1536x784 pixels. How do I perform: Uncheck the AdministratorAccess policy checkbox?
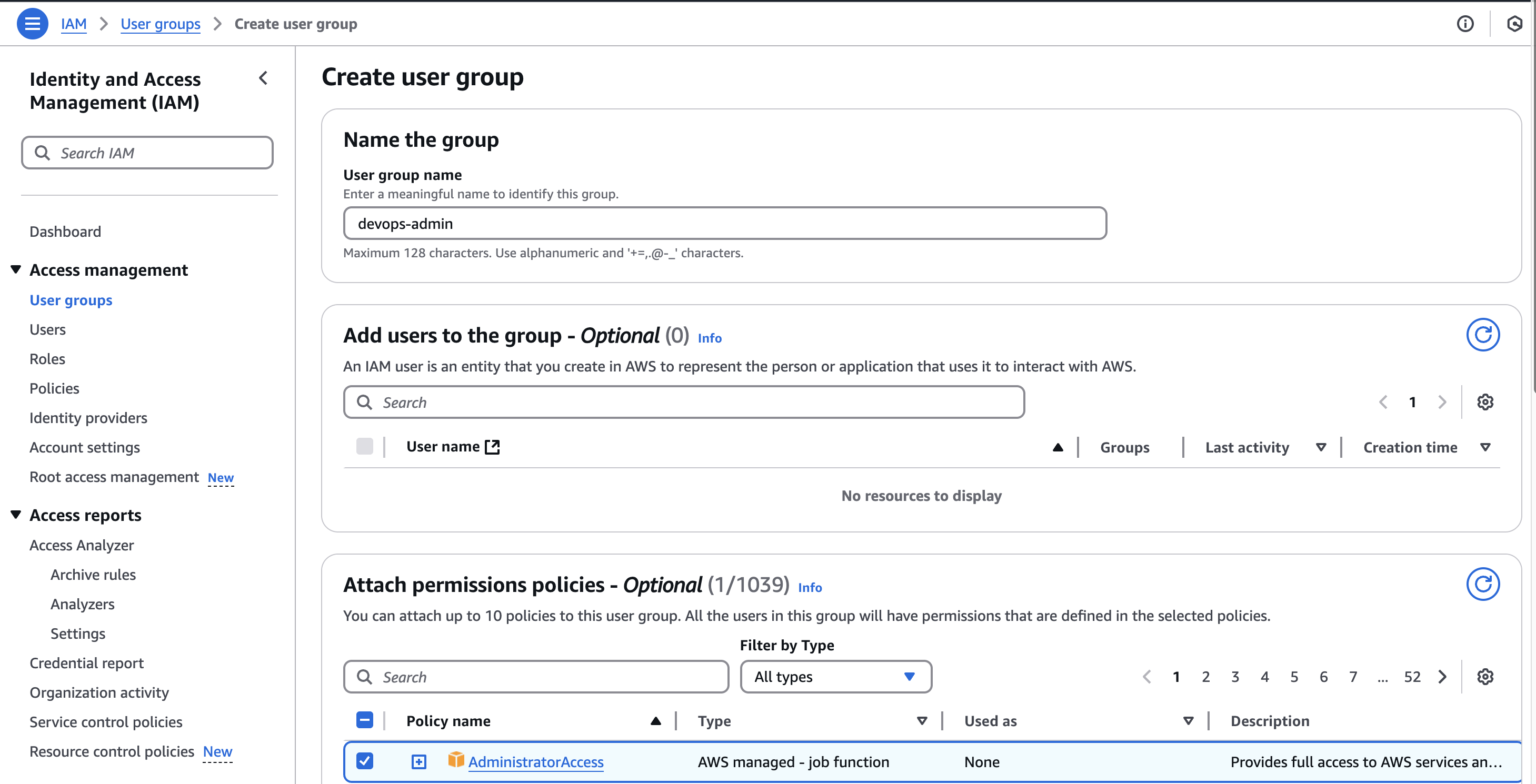click(365, 761)
